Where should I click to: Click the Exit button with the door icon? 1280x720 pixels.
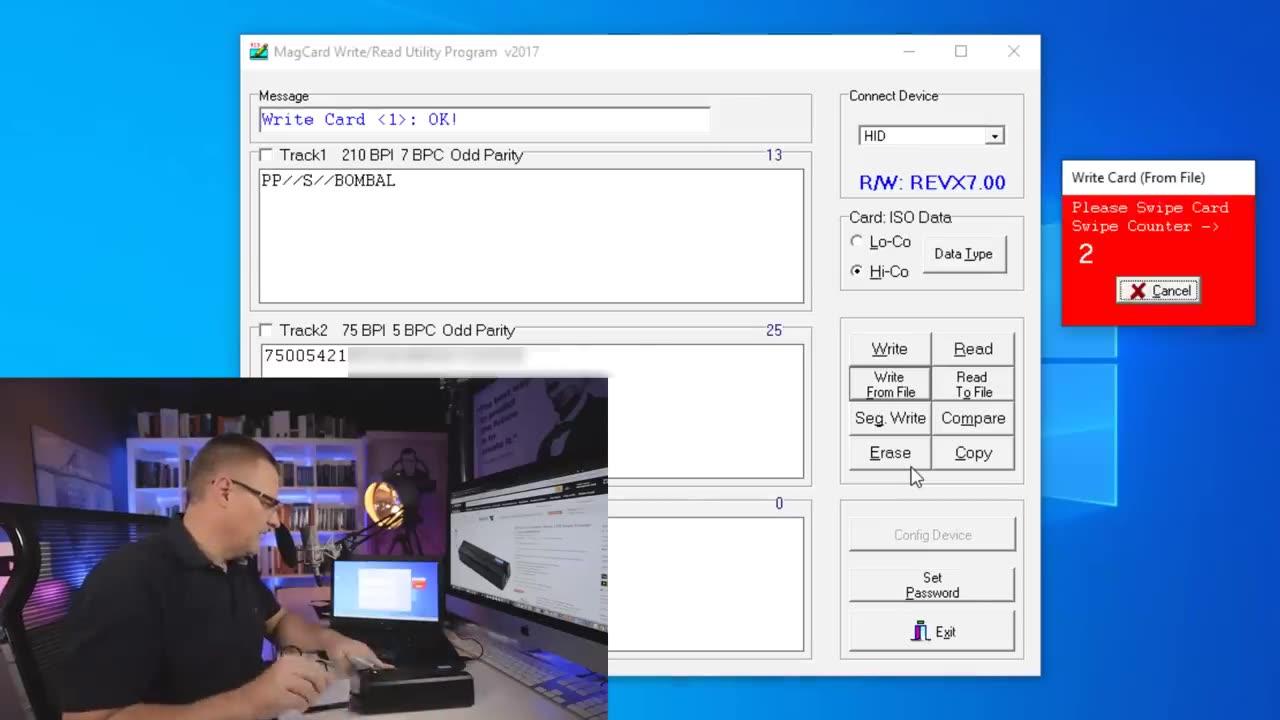tap(931, 631)
